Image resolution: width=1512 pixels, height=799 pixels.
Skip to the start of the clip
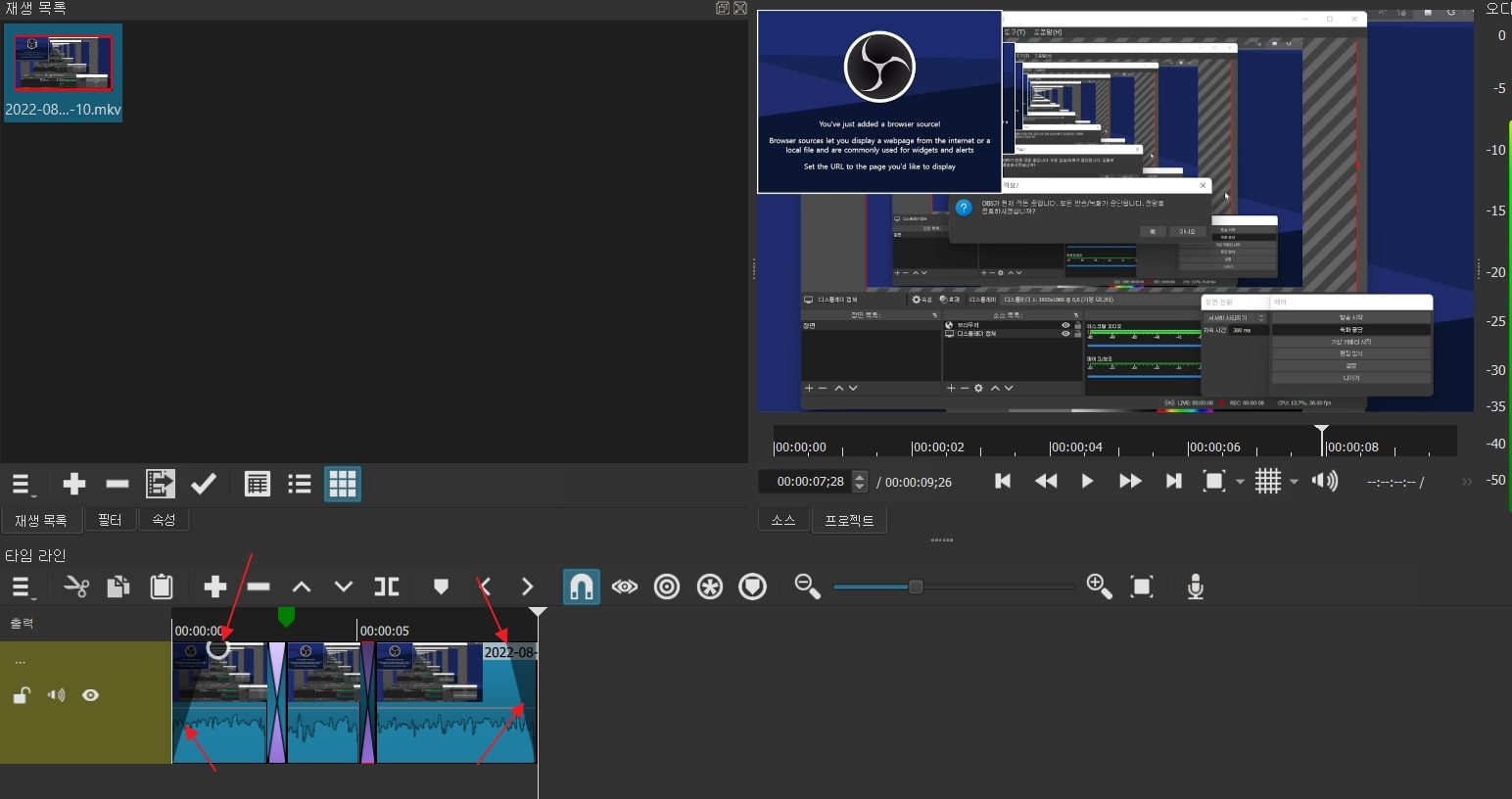point(1003,481)
